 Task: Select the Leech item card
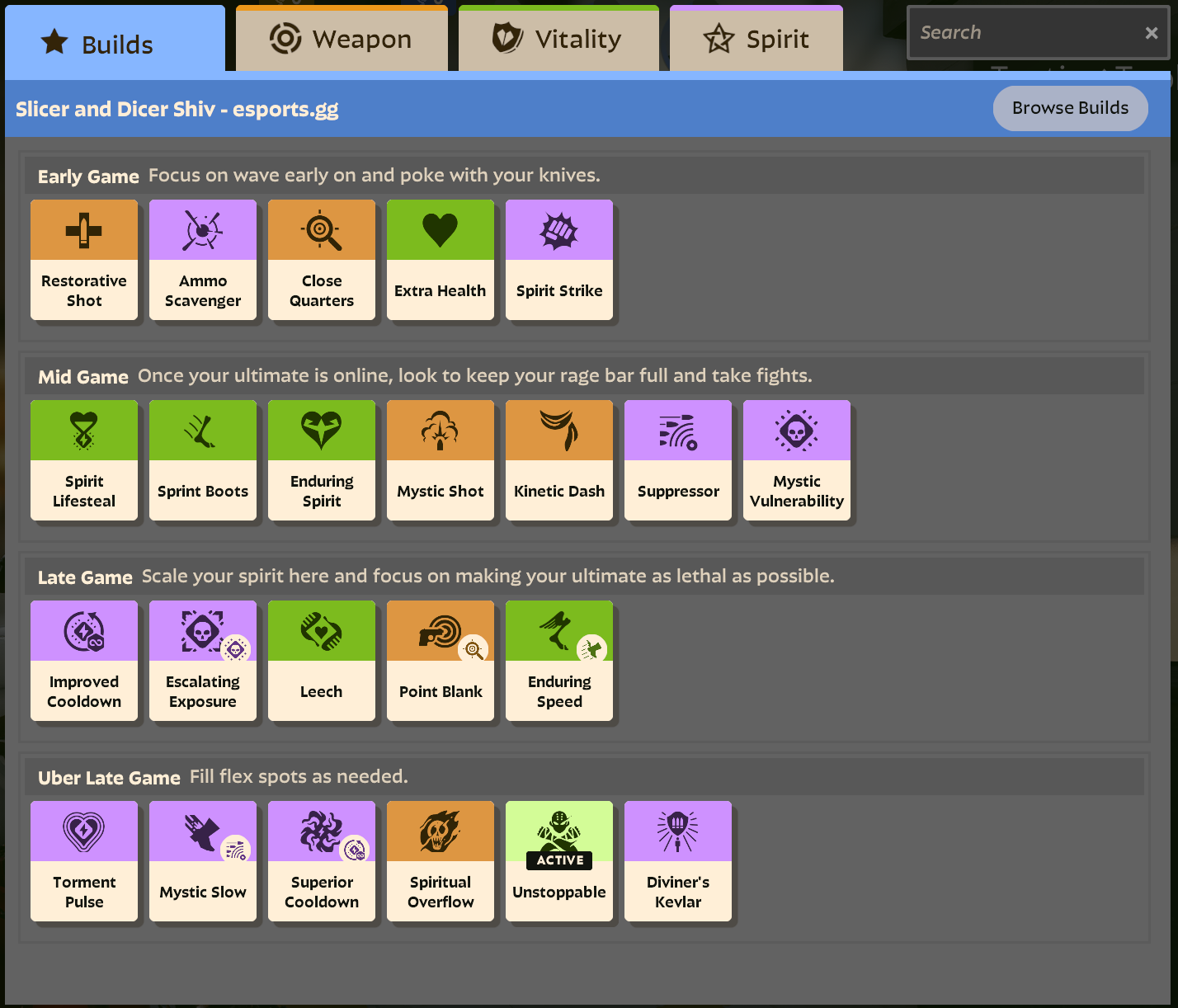pyautogui.click(x=322, y=661)
